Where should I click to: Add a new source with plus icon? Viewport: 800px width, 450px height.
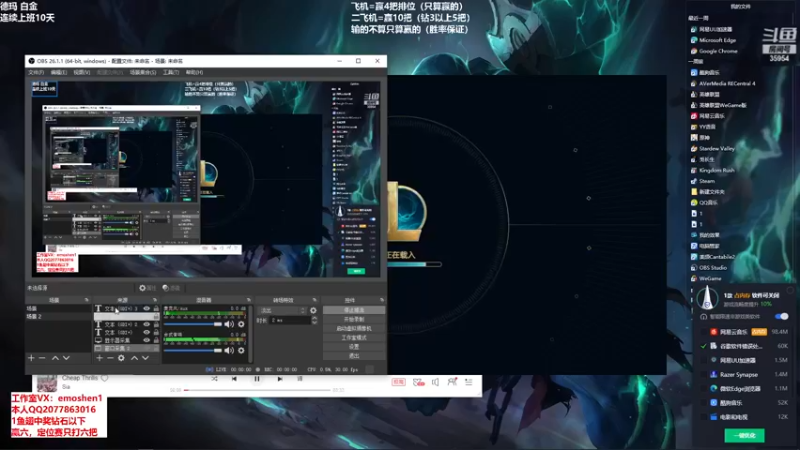click(x=99, y=358)
